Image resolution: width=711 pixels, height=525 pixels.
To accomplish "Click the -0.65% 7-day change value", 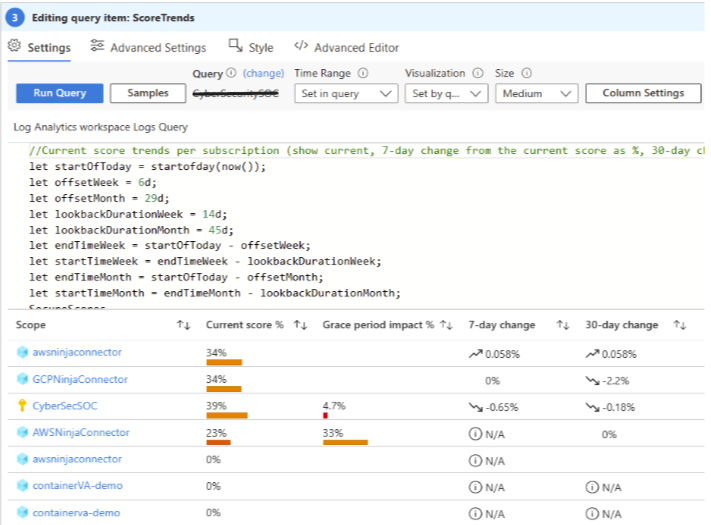I will pyautogui.click(x=502, y=407).
